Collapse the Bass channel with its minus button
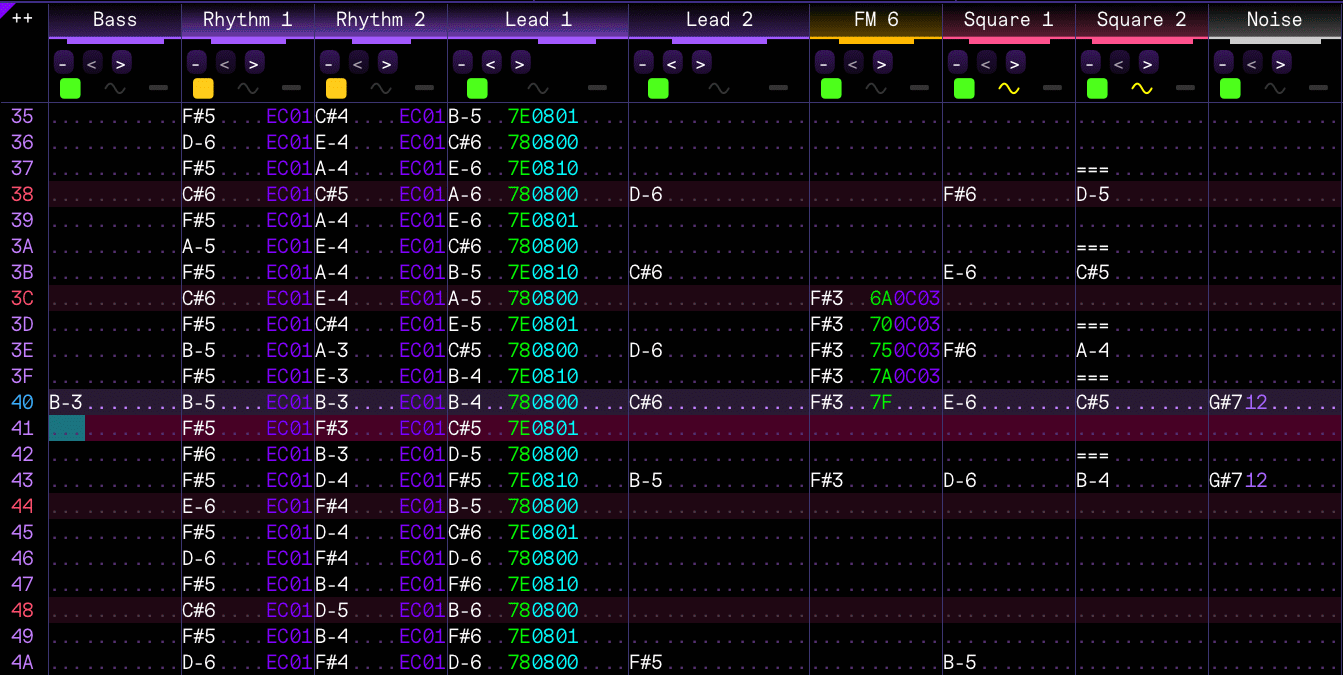This screenshot has height=675, width=1343. [x=63, y=62]
